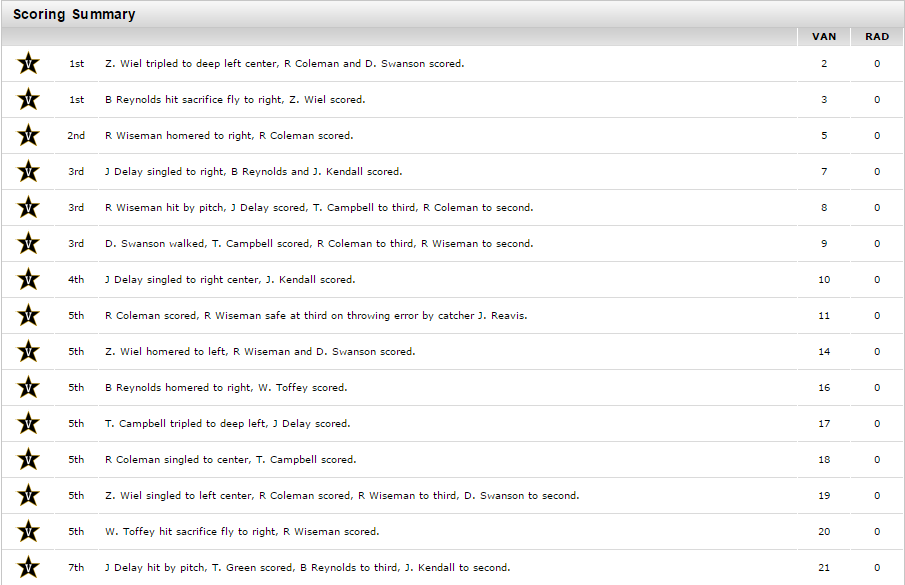
Task: Click the 7th inning label
Action: 76,567
